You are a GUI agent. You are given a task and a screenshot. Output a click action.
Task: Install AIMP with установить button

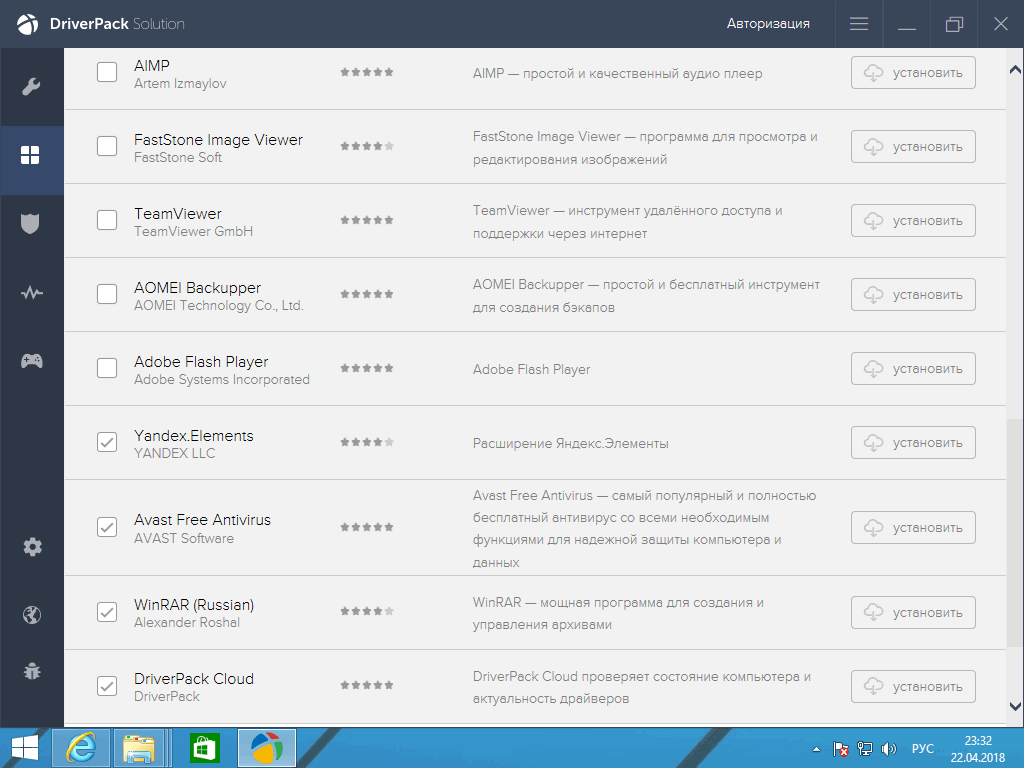913,73
